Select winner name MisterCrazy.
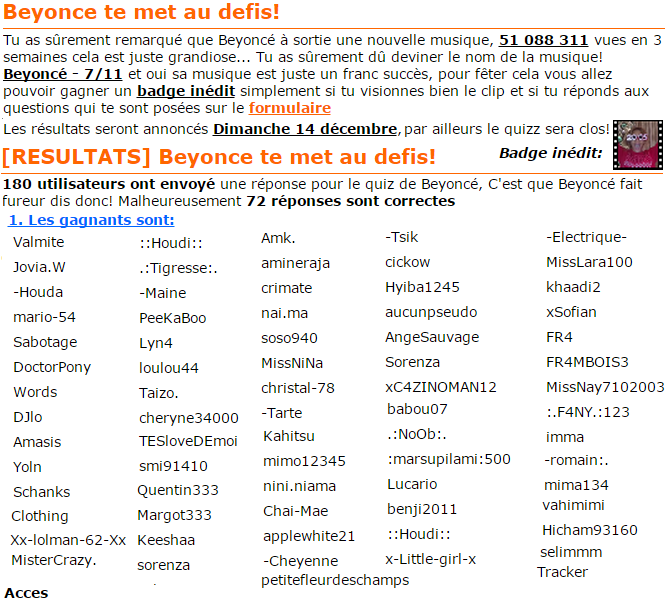 pyautogui.click(x=54, y=560)
